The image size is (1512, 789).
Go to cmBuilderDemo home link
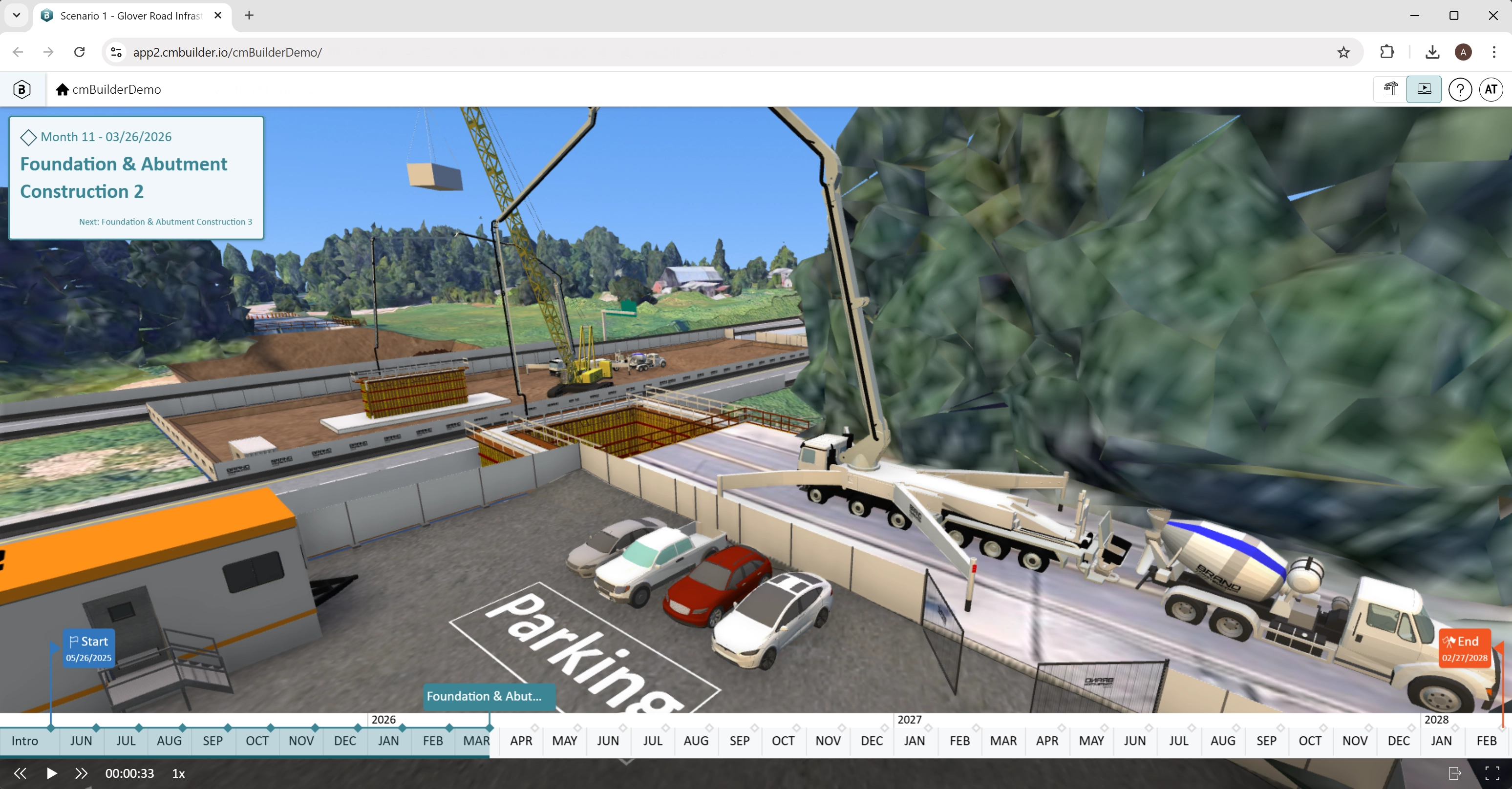(x=108, y=89)
